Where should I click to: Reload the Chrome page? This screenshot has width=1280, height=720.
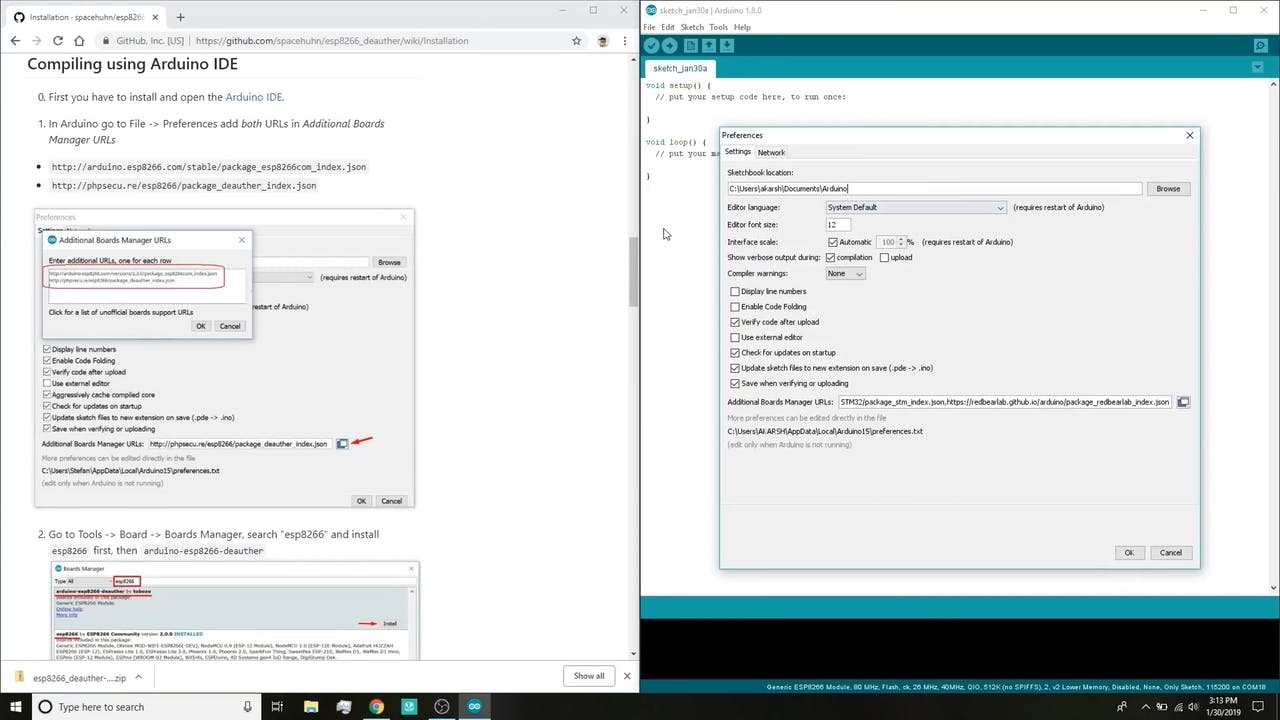(x=58, y=41)
